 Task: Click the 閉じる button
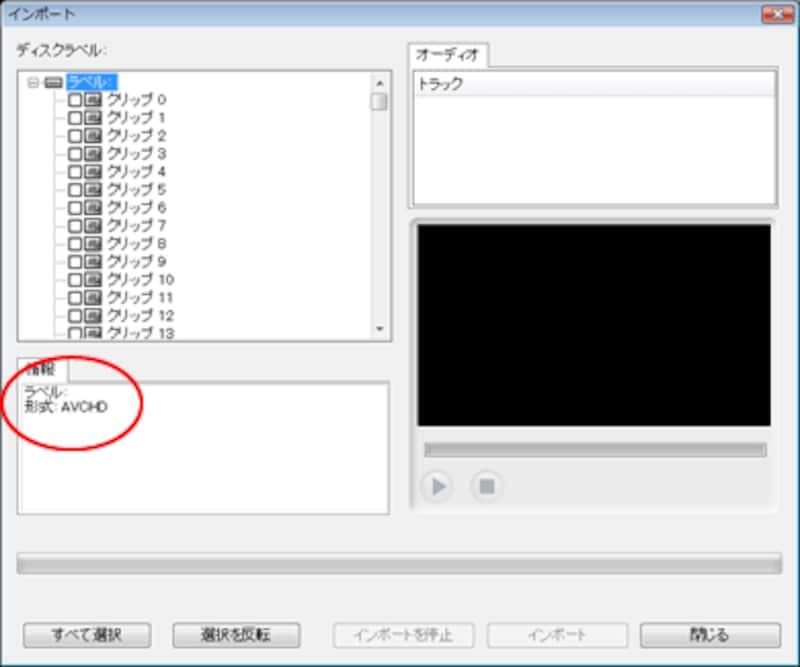click(710, 635)
